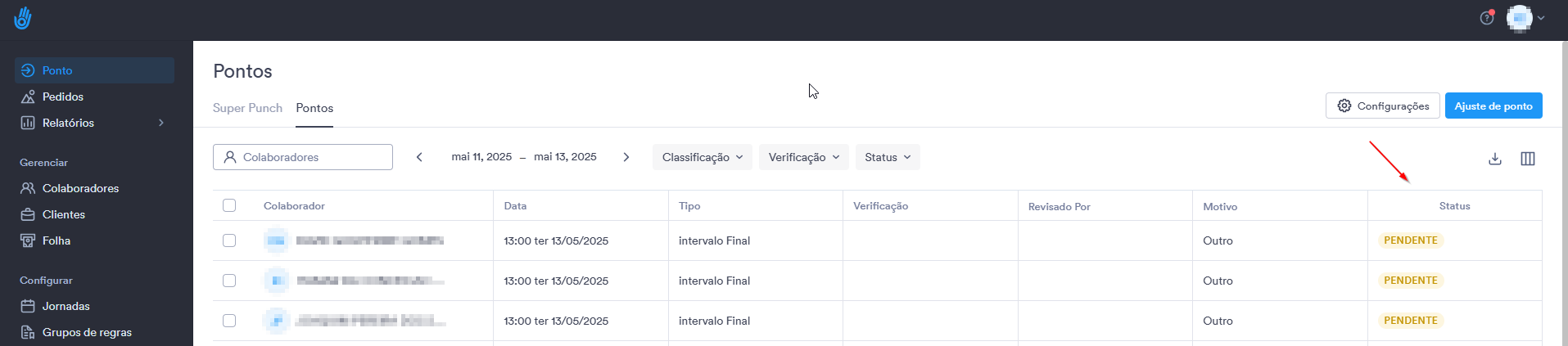Viewport: 1568px width, 346px height.
Task: Click the Relatórios chart icon
Action: 28,123
